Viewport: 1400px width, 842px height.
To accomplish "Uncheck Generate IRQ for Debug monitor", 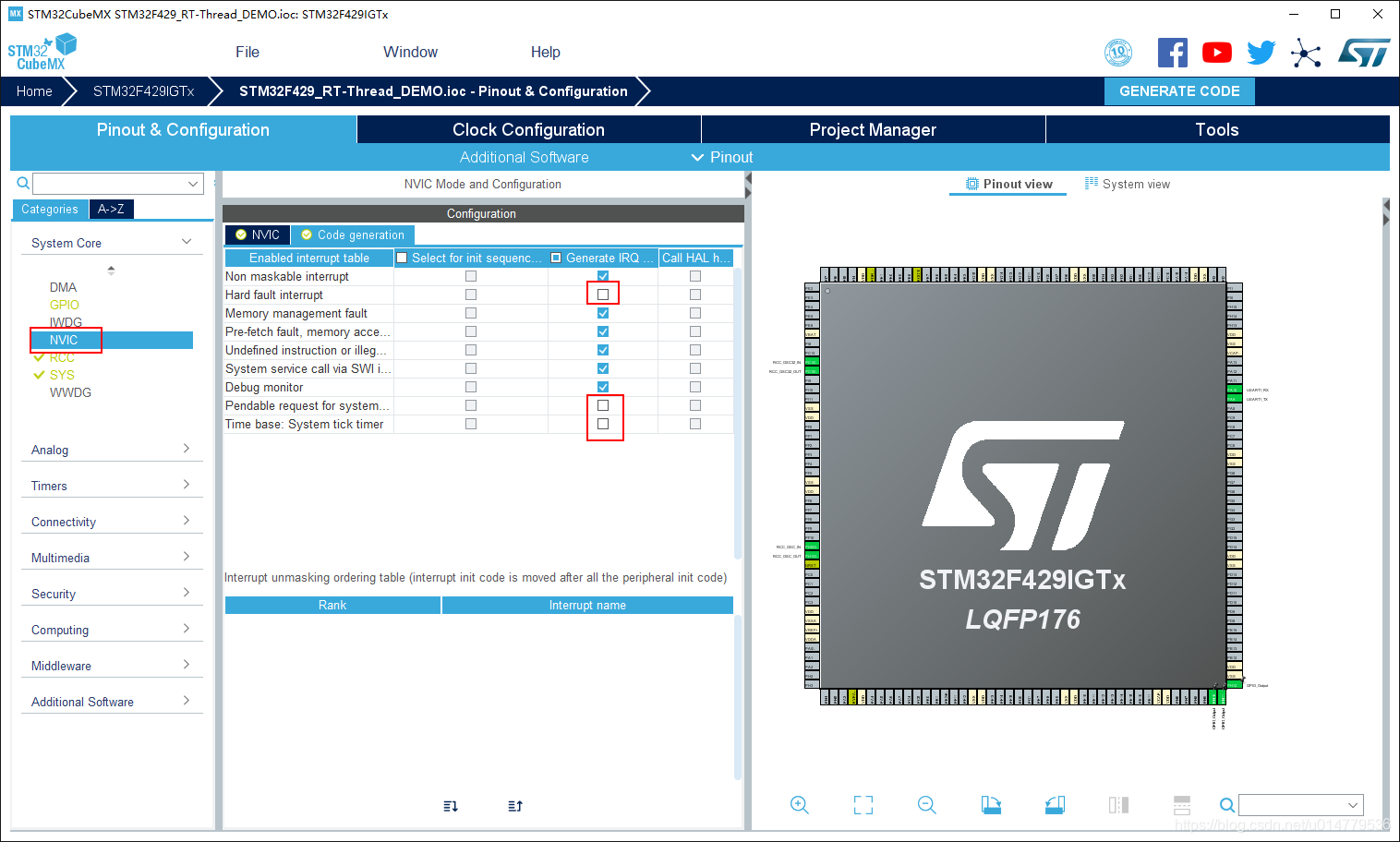I will click(x=603, y=387).
